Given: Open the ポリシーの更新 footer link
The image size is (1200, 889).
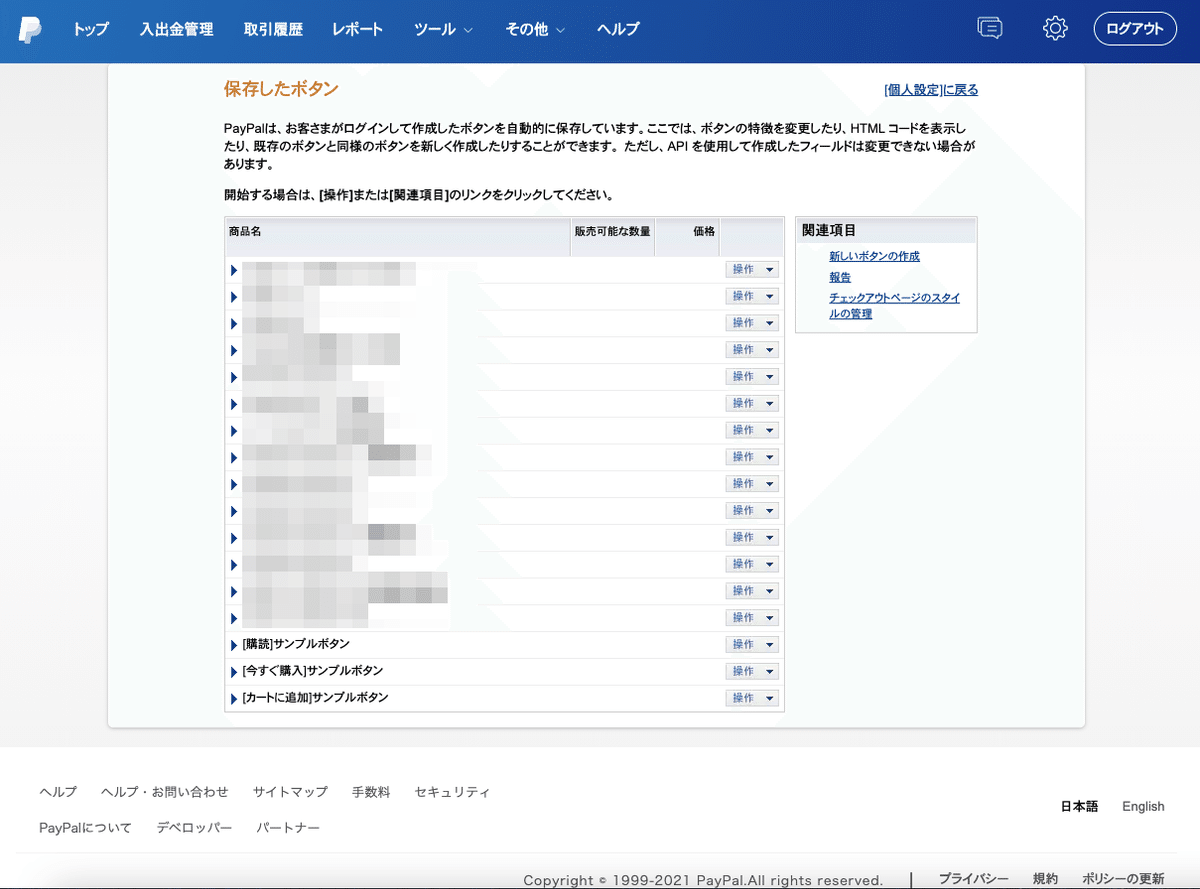Looking at the screenshot, I should pyautogui.click(x=1123, y=879).
